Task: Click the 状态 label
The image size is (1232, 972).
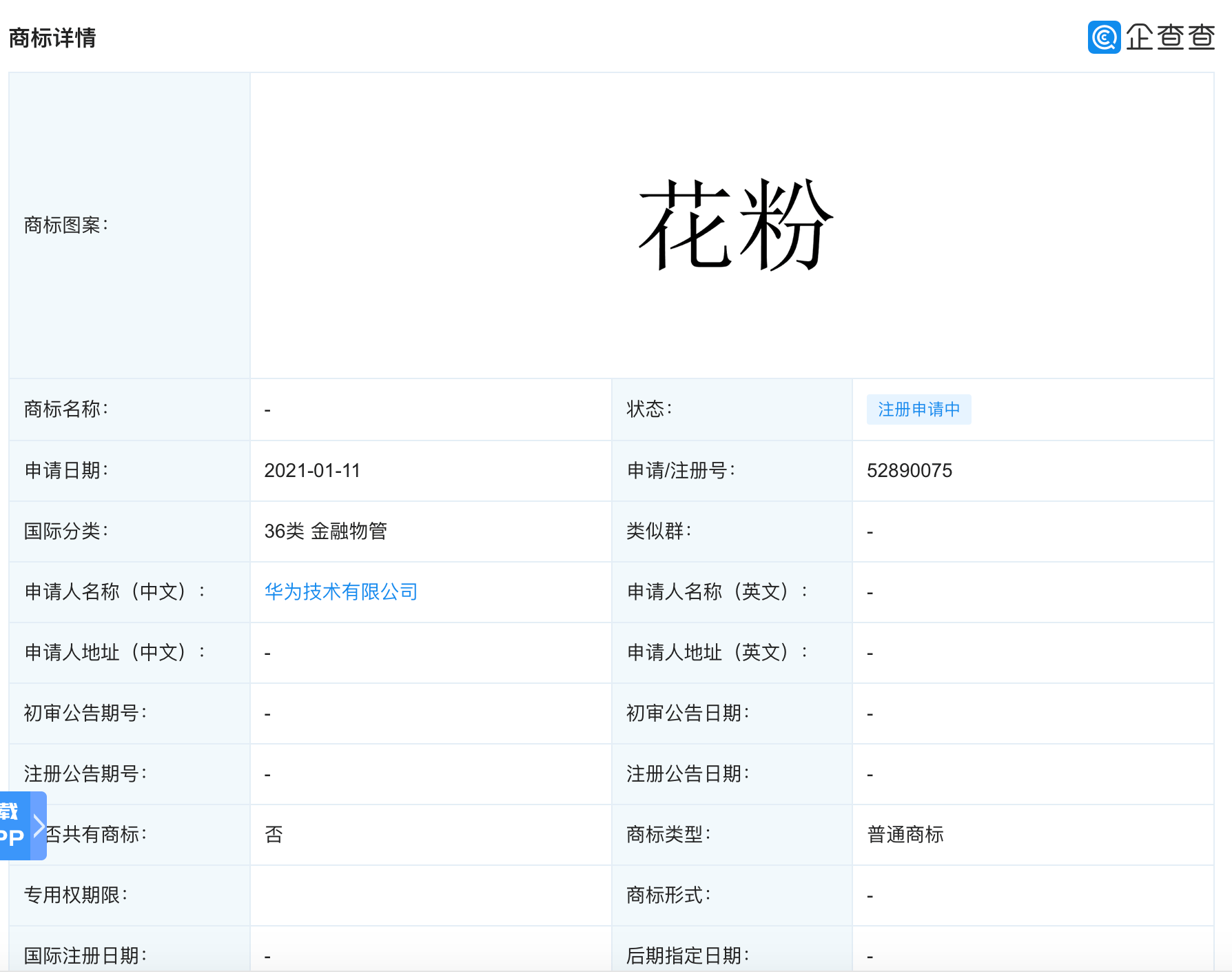Action: coord(650,409)
